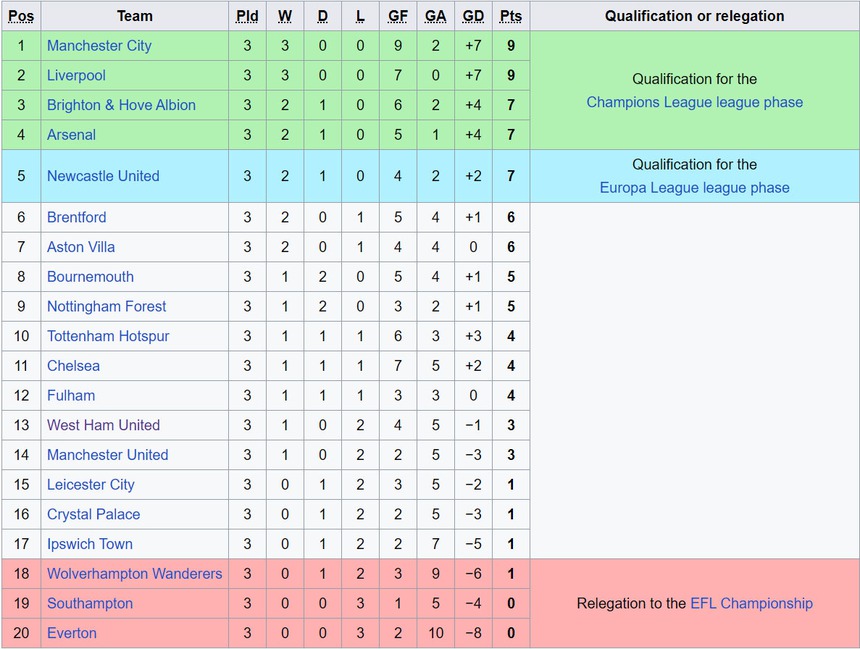Open the Aston Villa link
Screen dimensions: 860x649
(x=81, y=247)
